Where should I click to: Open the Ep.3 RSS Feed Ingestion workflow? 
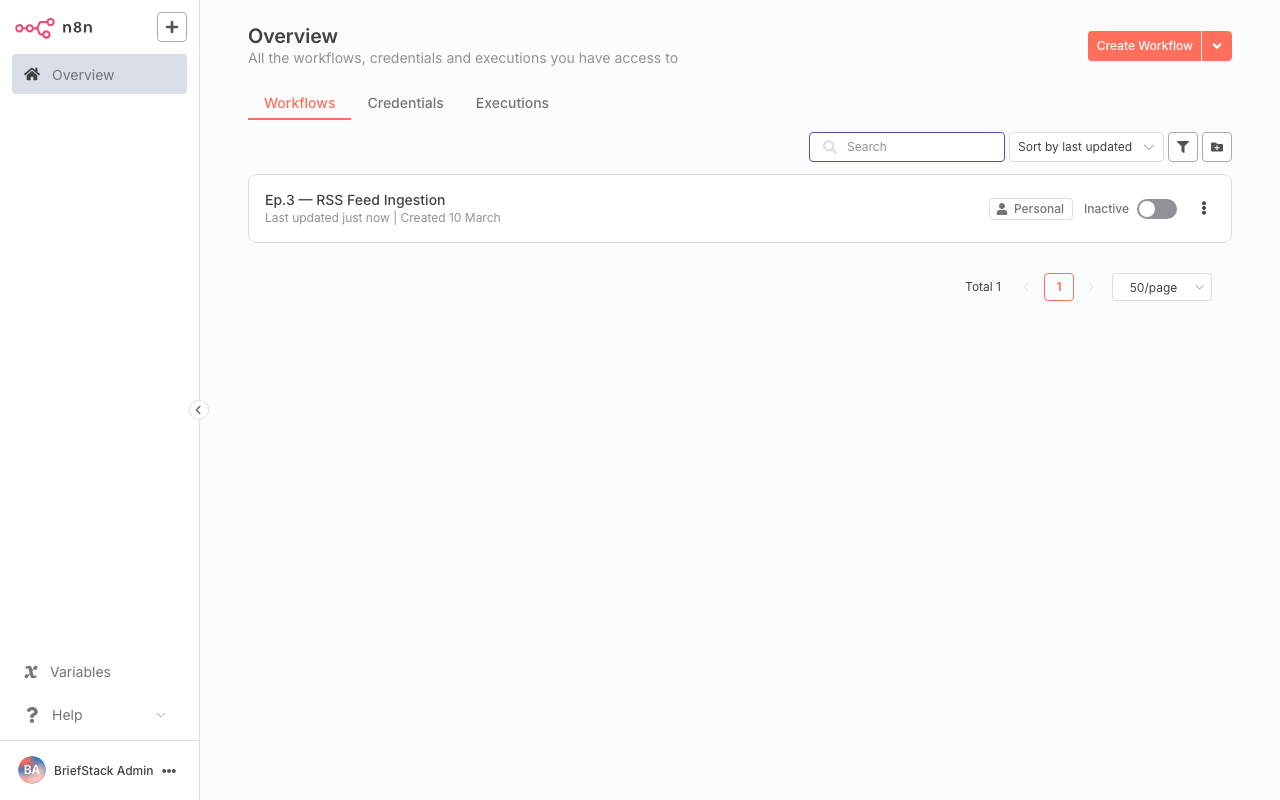pyautogui.click(x=355, y=200)
